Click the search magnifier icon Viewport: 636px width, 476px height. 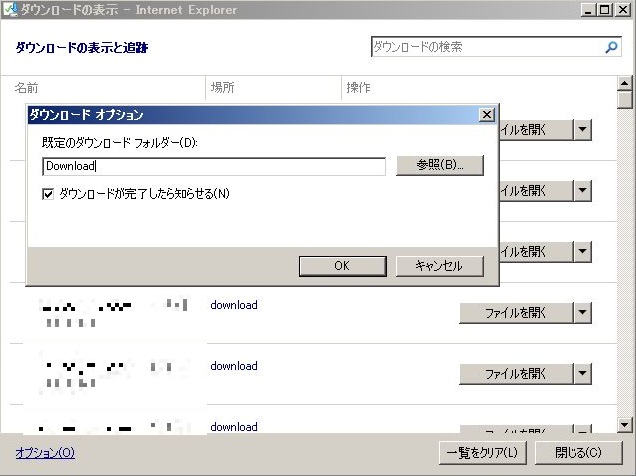click(611, 47)
